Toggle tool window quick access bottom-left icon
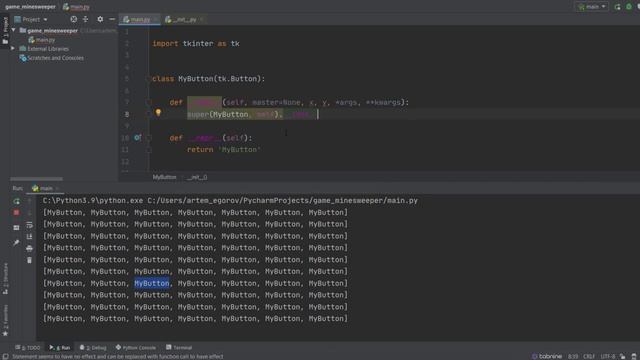640x360 pixels. (x=5, y=356)
